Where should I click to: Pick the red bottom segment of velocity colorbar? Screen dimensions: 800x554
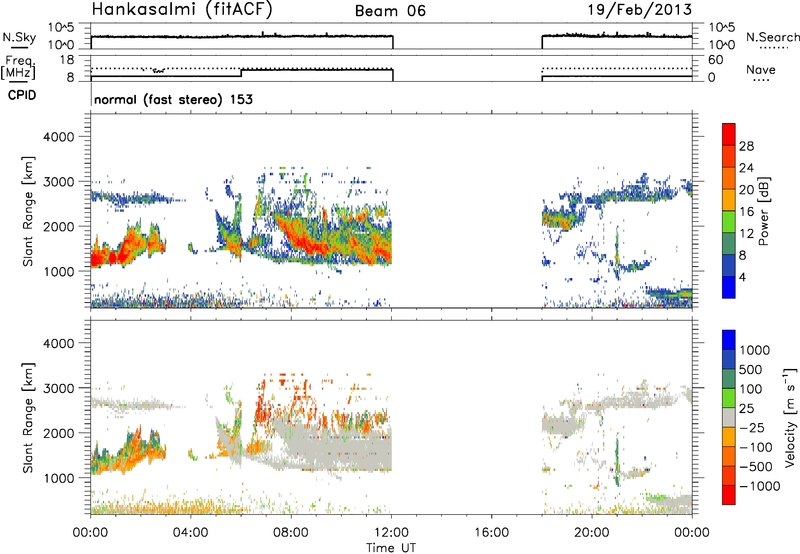[x=729, y=495]
